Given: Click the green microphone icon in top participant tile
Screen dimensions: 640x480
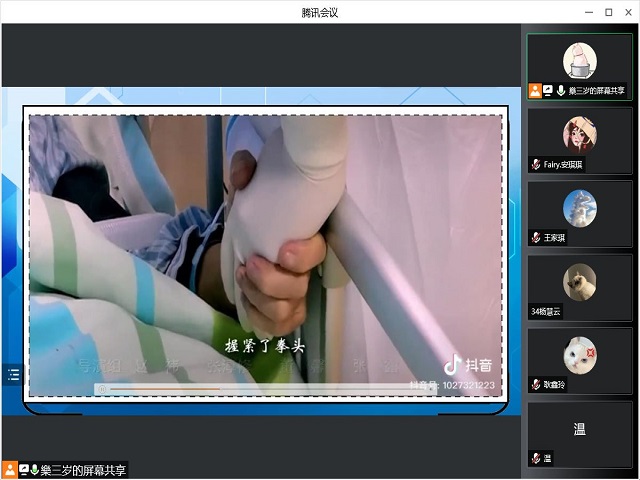Looking at the screenshot, I should coord(560,91).
